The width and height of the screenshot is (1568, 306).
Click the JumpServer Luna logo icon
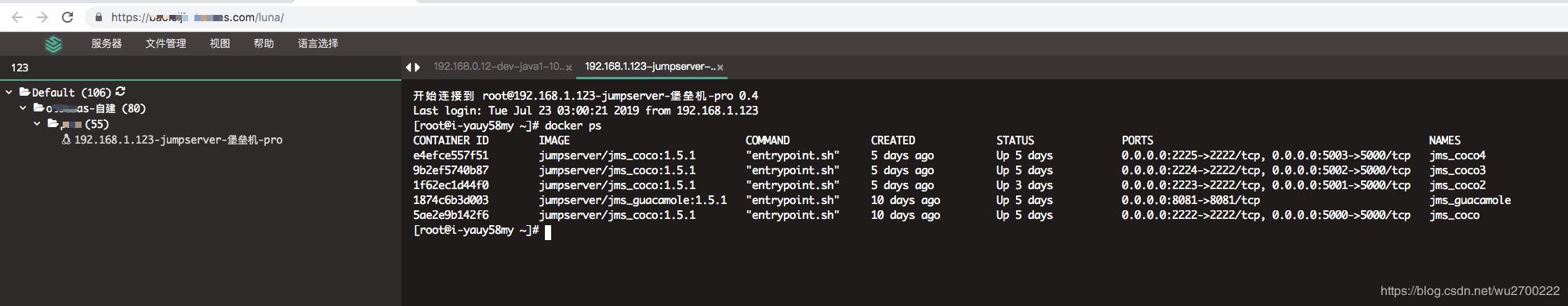coord(53,44)
